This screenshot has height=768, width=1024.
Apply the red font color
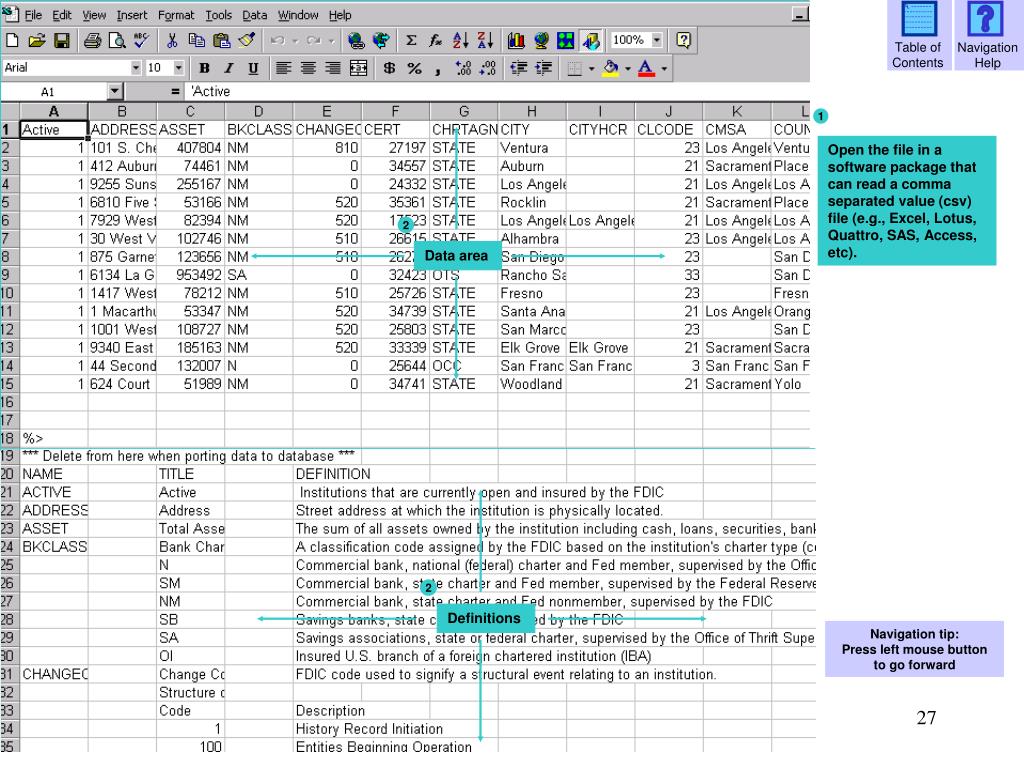(646, 68)
